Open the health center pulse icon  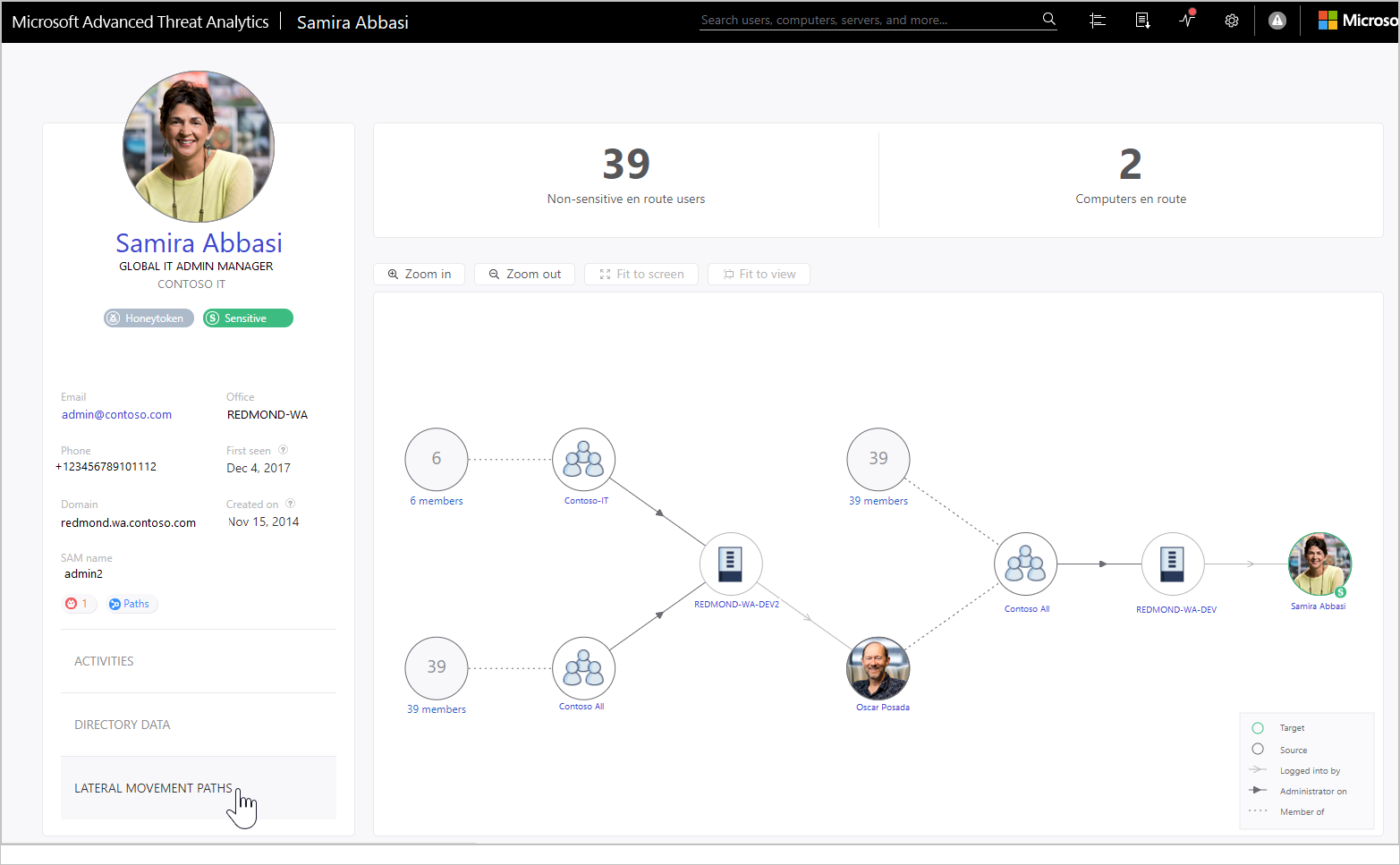(1187, 20)
